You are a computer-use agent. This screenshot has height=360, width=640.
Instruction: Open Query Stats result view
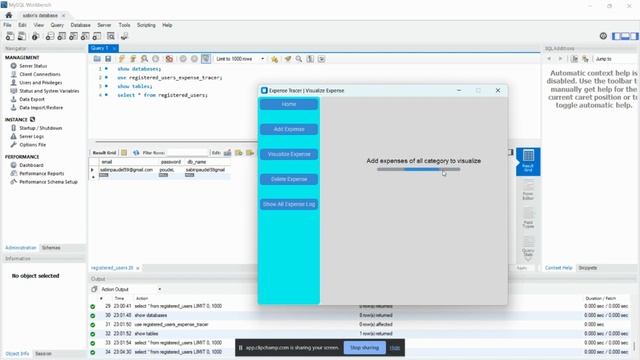[x=528, y=246]
